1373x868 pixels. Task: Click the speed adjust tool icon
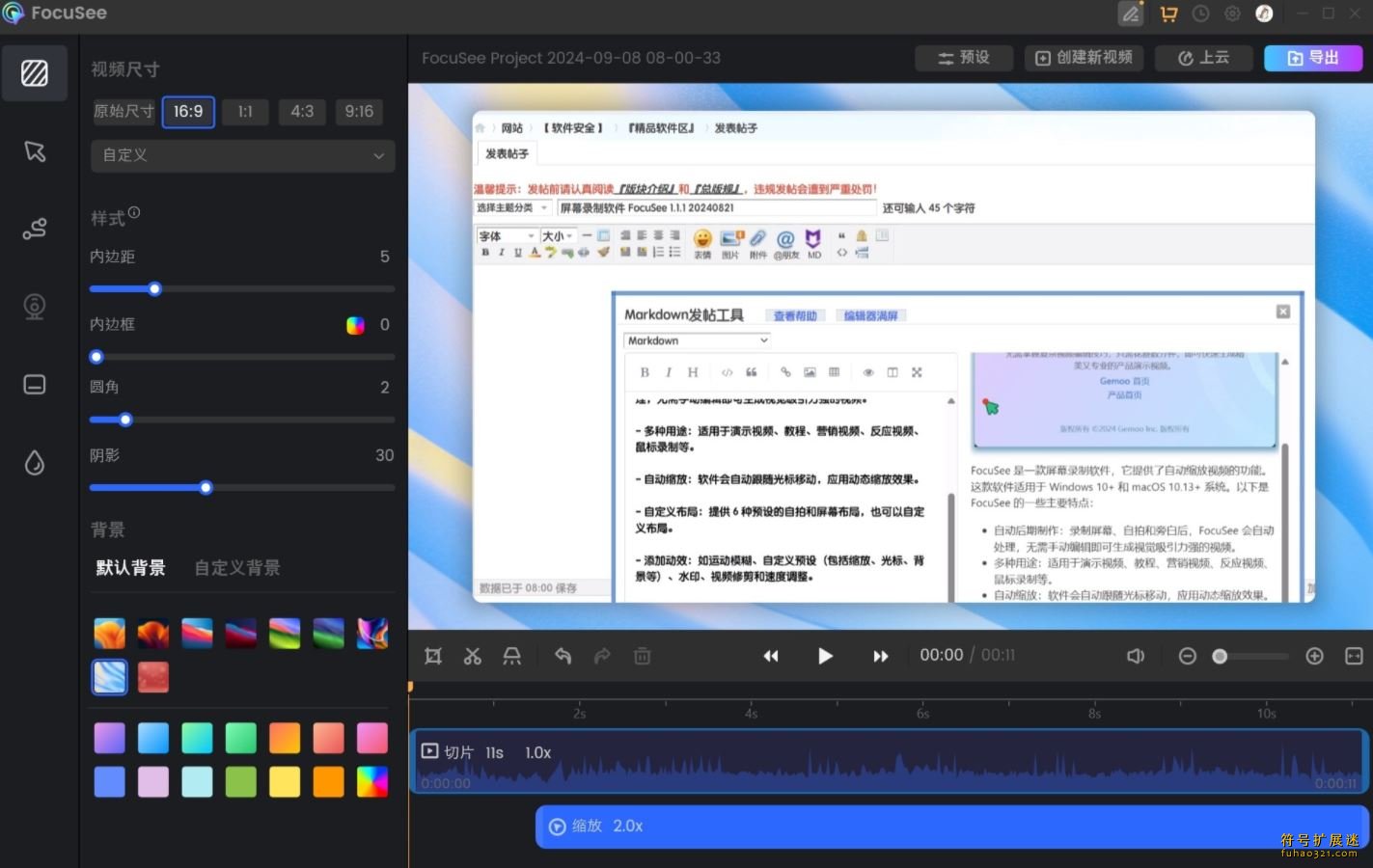pyautogui.click(x=512, y=656)
